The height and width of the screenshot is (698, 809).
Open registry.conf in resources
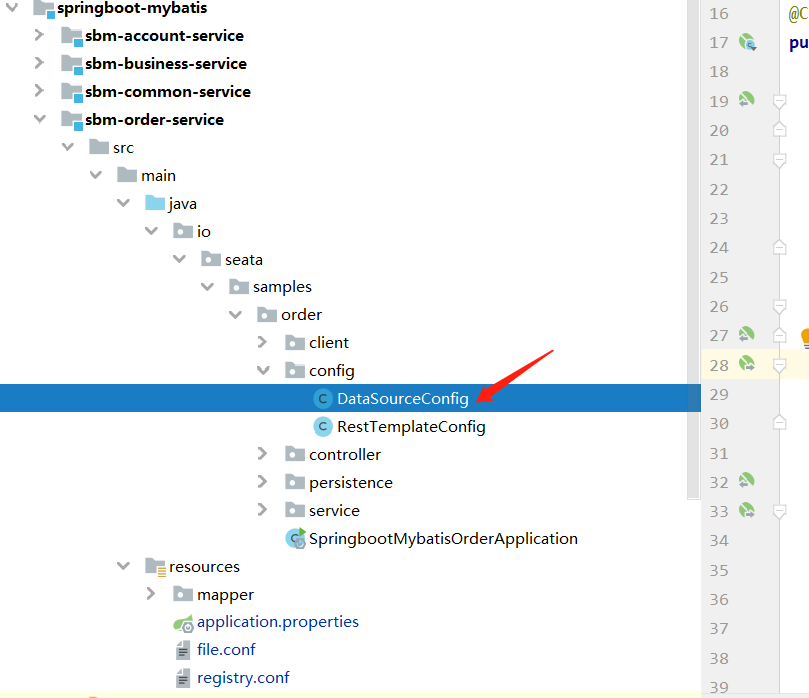243,678
